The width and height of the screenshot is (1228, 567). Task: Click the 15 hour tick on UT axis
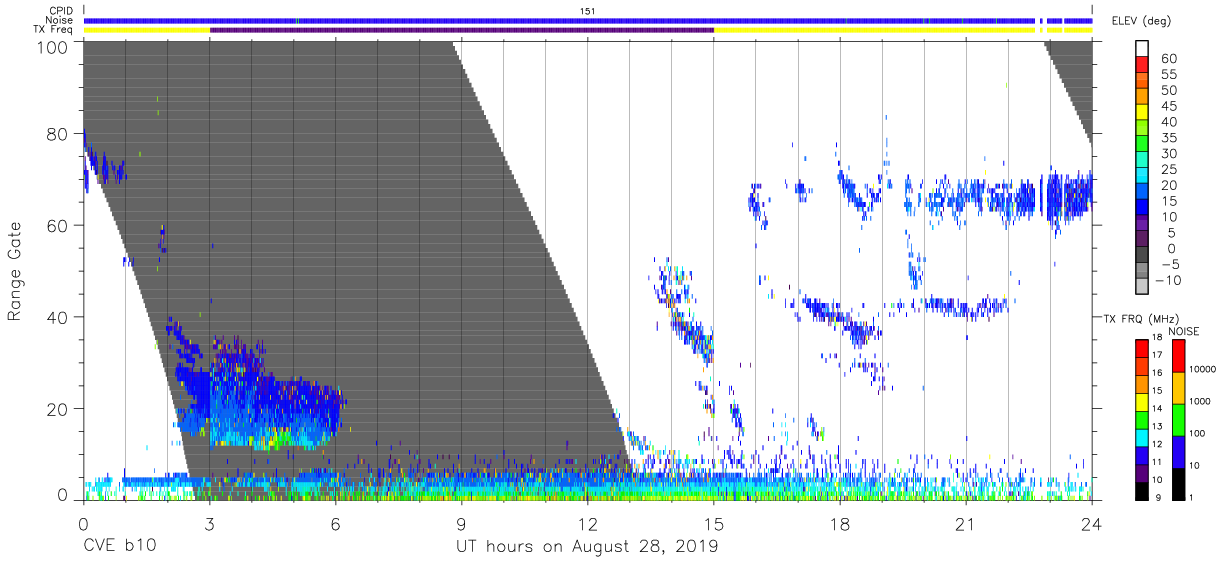click(x=713, y=523)
